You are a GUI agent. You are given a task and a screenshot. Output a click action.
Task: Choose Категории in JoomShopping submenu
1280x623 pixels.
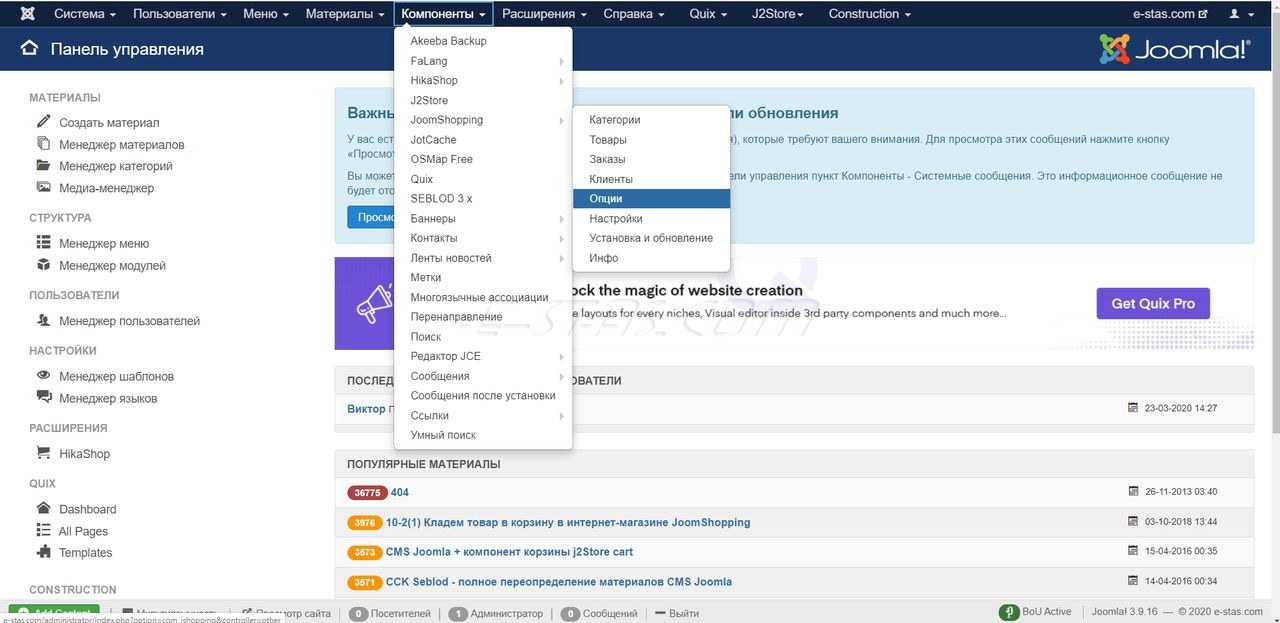tap(651, 120)
